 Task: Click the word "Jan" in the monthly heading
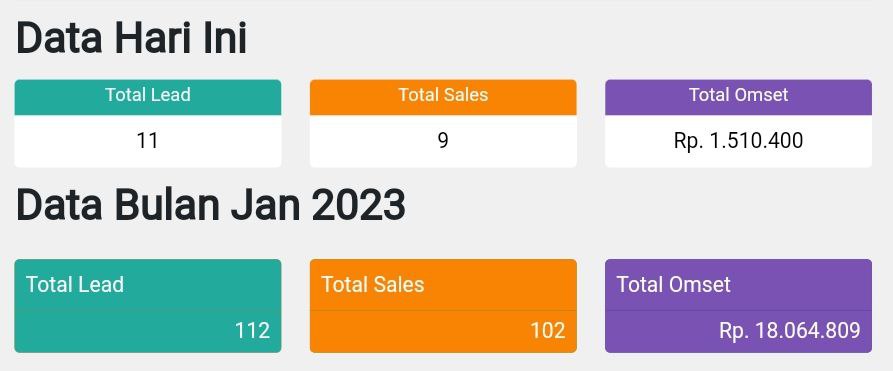coord(265,205)
